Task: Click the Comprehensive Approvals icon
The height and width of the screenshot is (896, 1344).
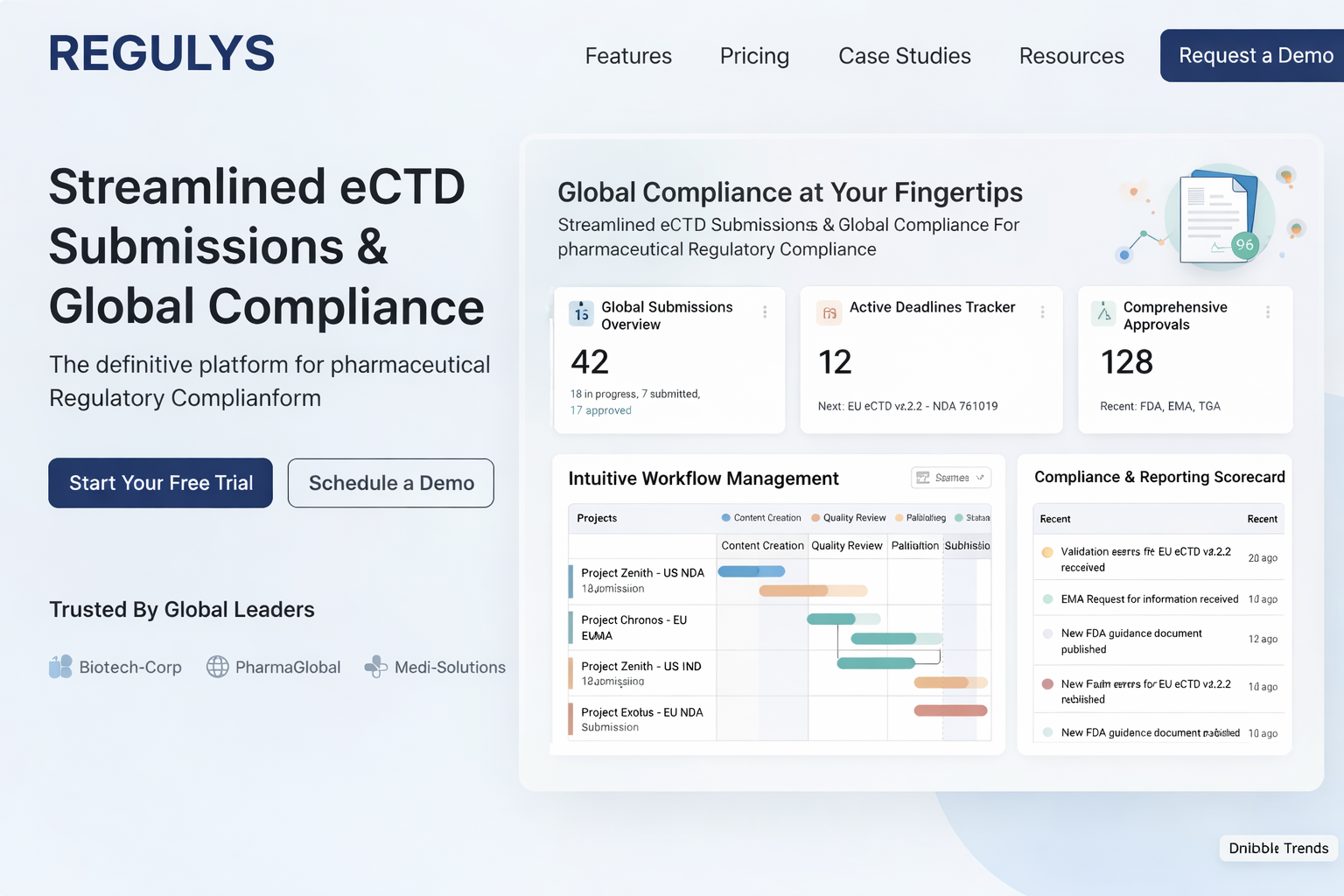Action: [1103, 312]
